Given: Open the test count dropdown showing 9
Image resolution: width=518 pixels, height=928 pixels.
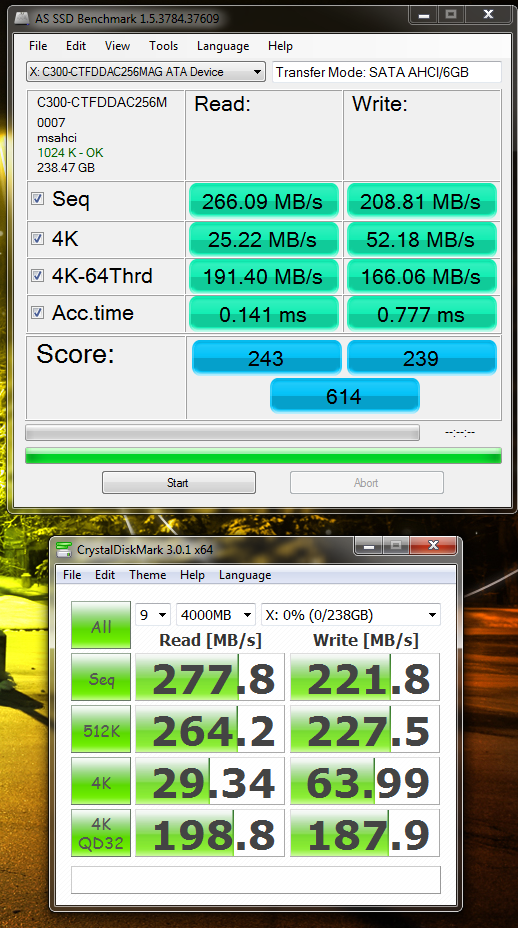Looking at the screenshot, I should coord(153,615).
